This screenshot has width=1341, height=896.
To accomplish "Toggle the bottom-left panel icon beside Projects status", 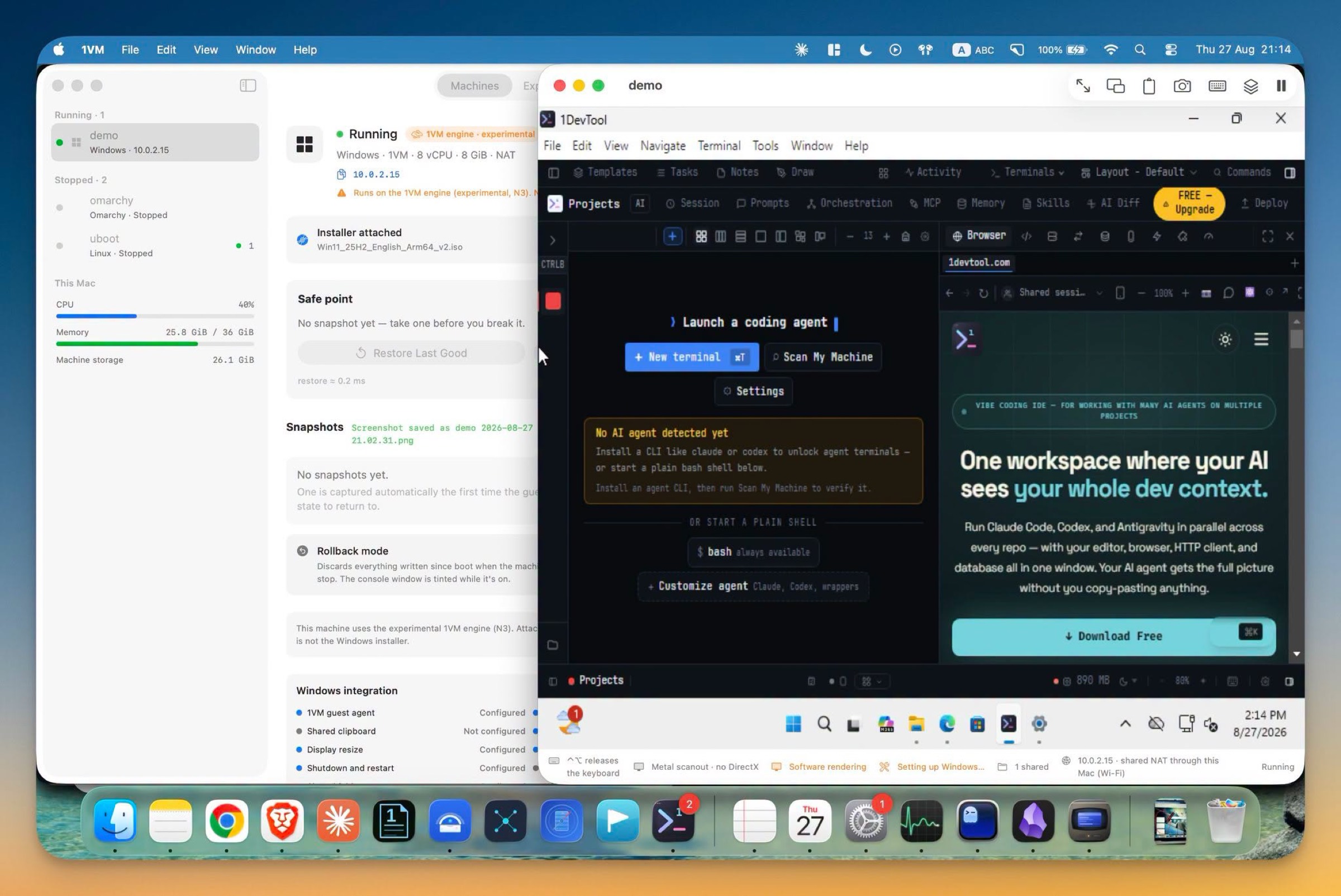I will tap(553, 681).
